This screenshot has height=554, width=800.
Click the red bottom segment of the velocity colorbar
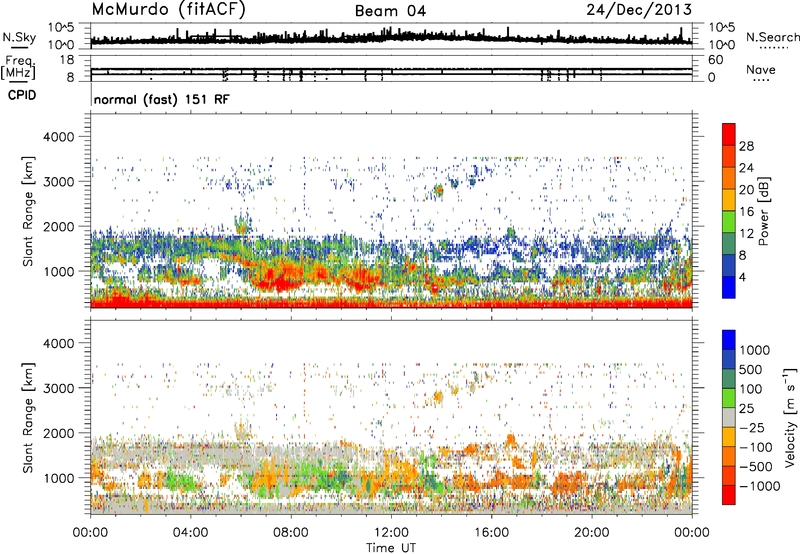point(729,495)
